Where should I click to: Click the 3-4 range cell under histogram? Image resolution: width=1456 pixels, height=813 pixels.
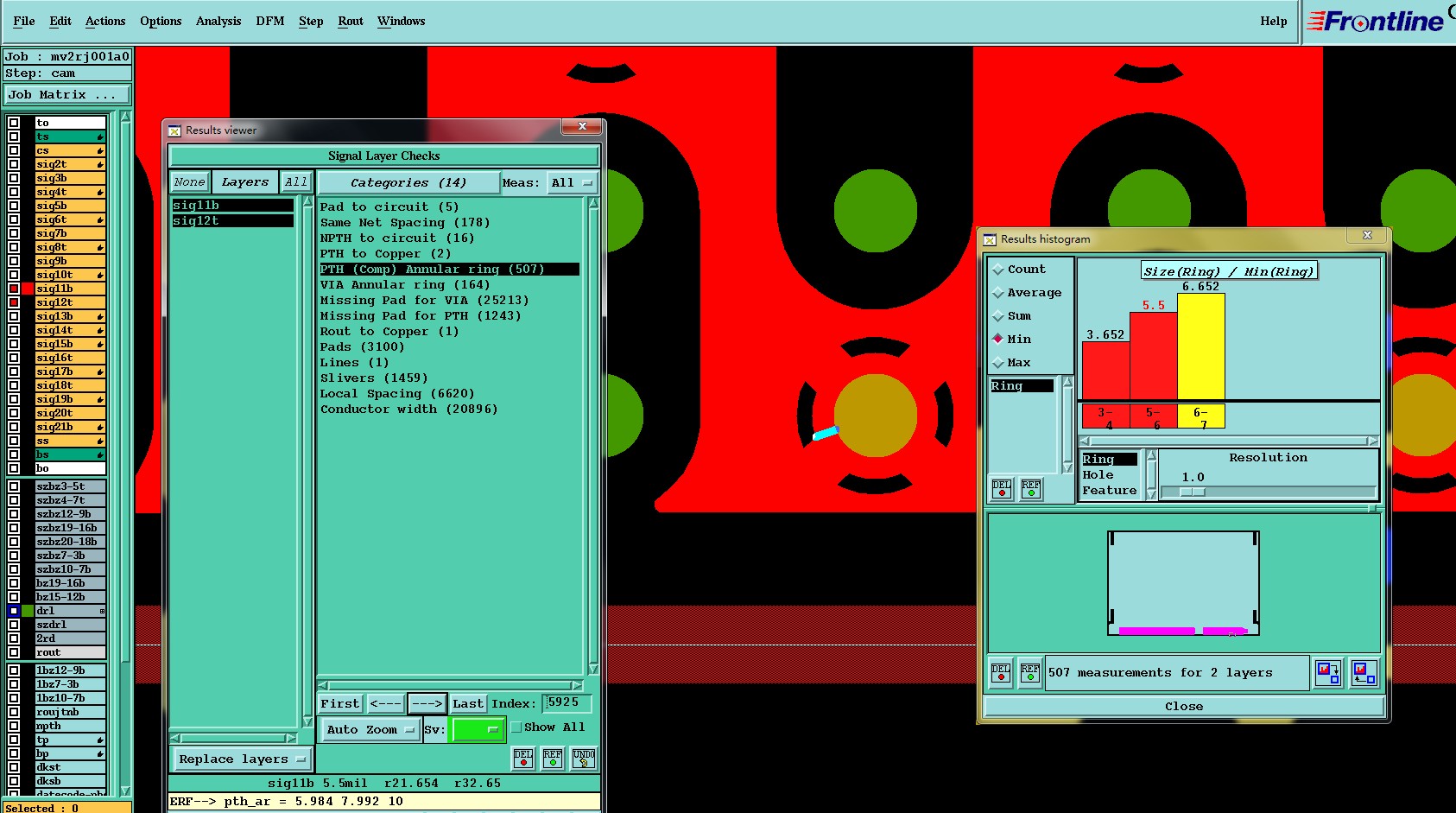coord(1105,416)
